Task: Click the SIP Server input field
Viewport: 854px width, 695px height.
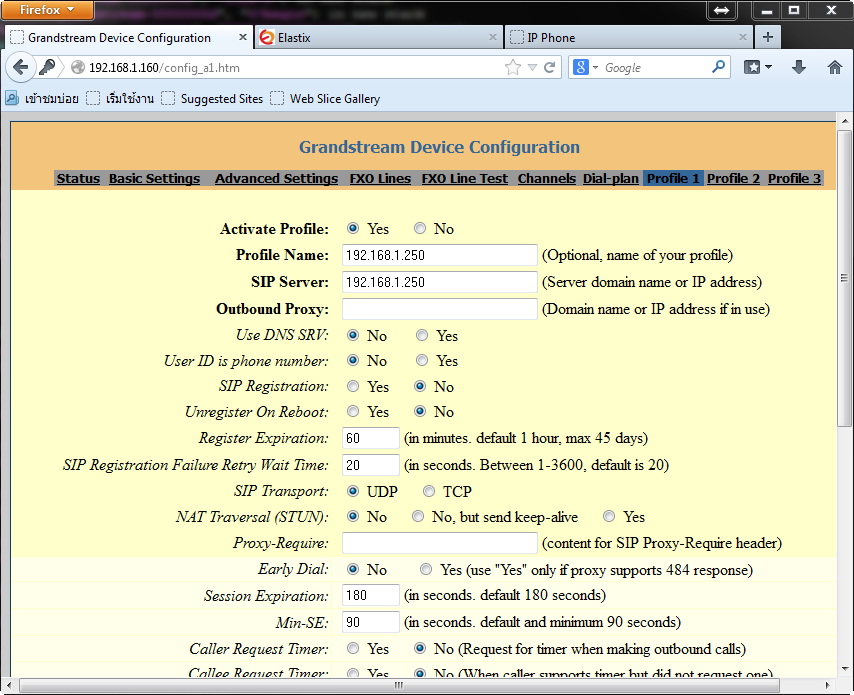Action: 440,282
